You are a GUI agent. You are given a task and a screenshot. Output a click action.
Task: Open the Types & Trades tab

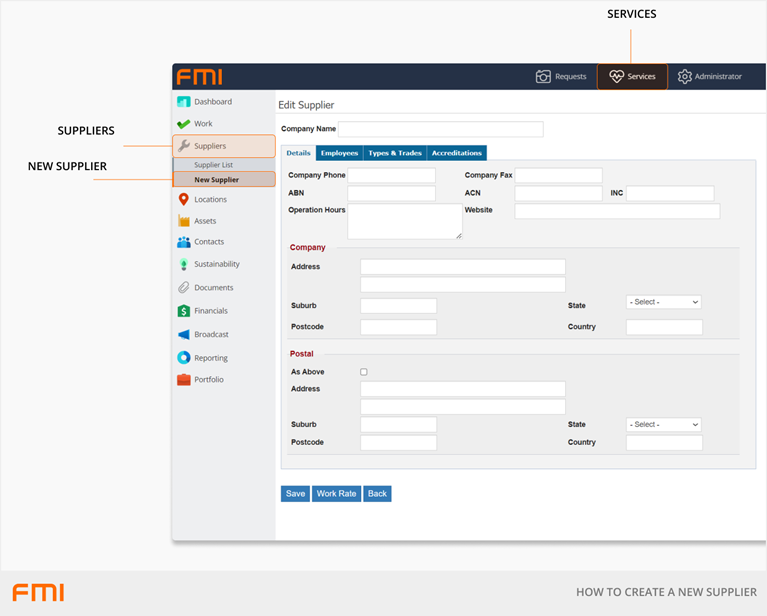point(395,153)
